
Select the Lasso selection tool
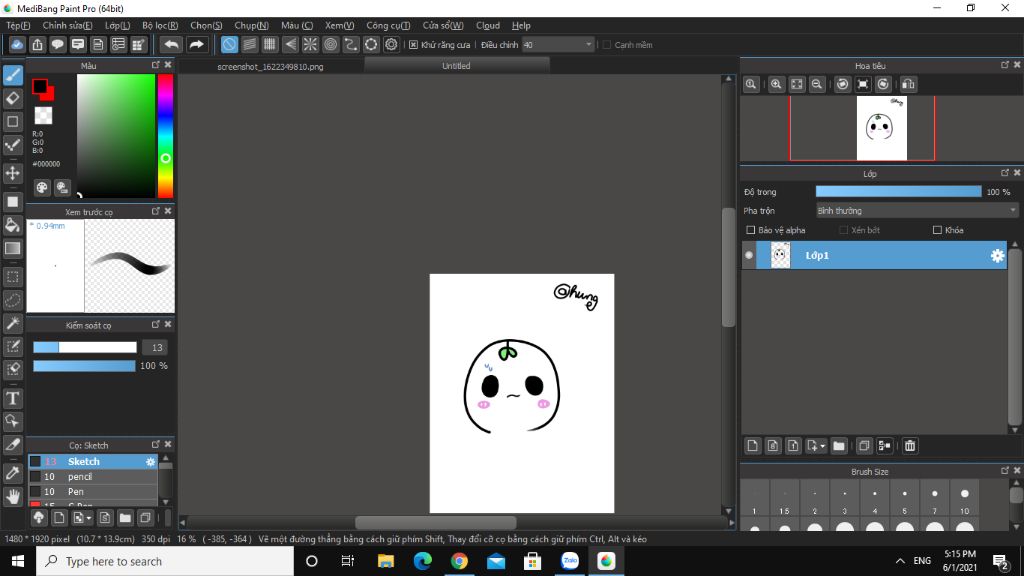13,300
